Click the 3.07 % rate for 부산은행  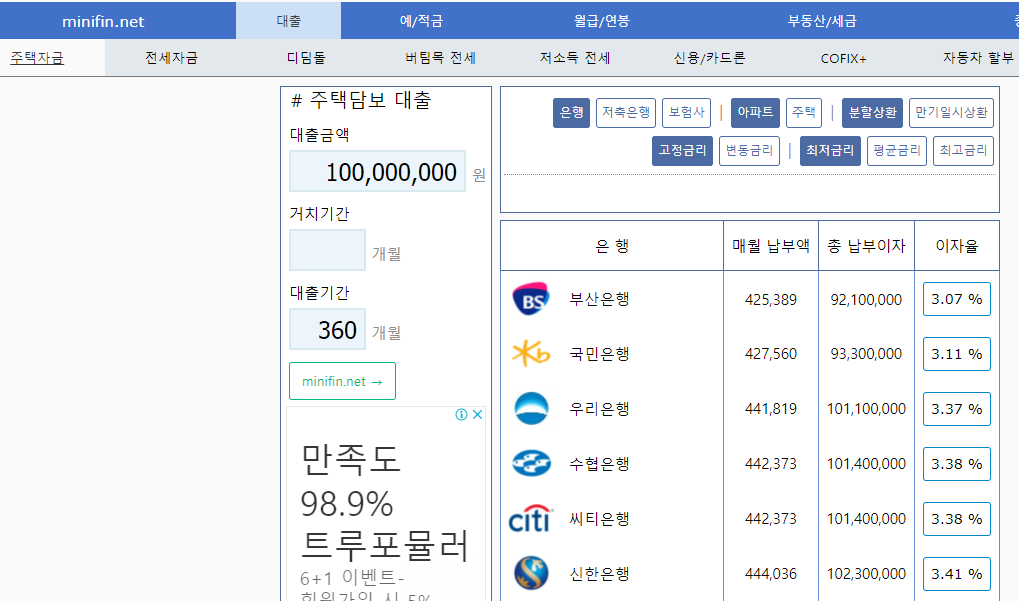pos(957,299)
